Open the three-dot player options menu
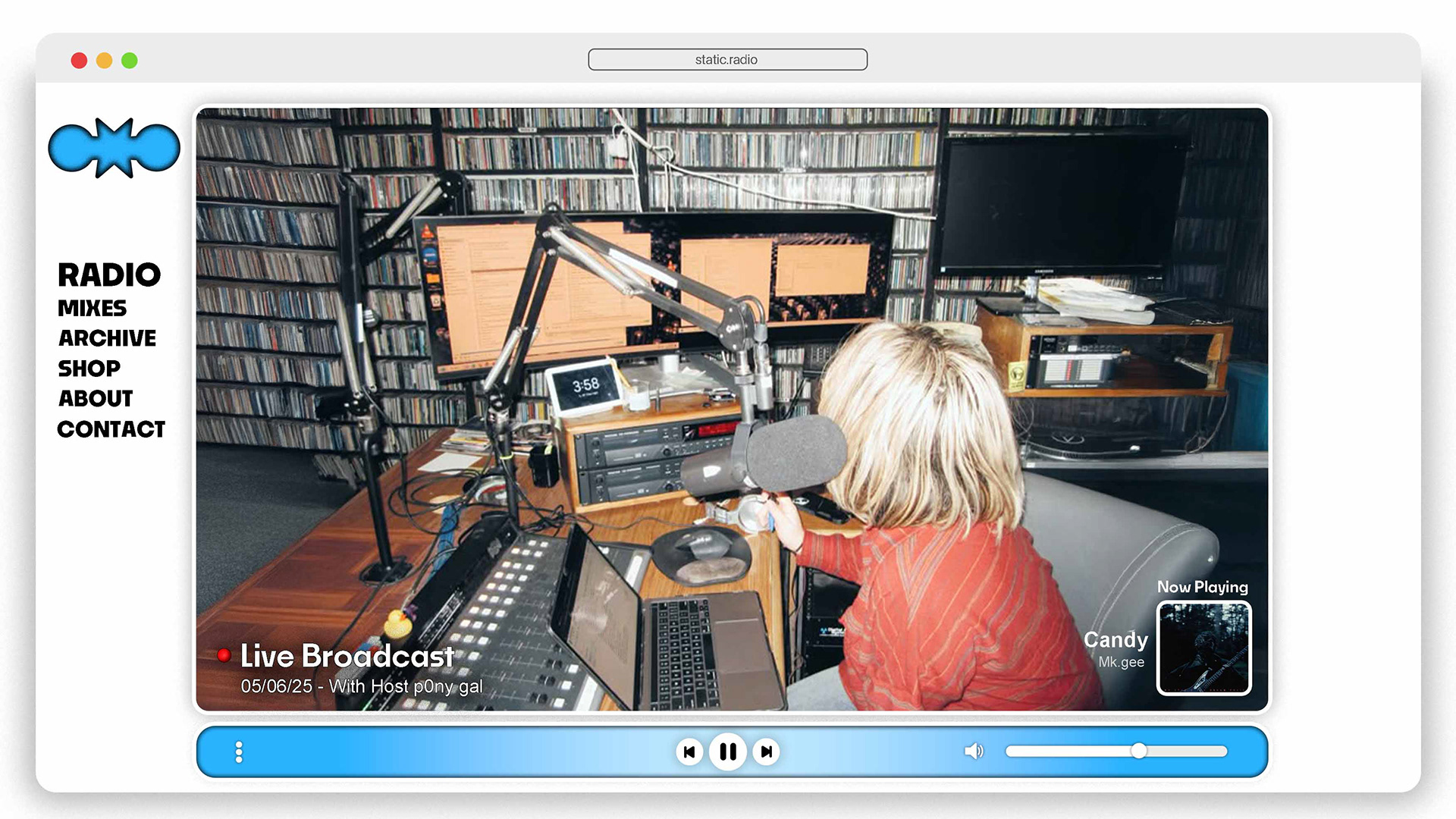 coord(239,752)
